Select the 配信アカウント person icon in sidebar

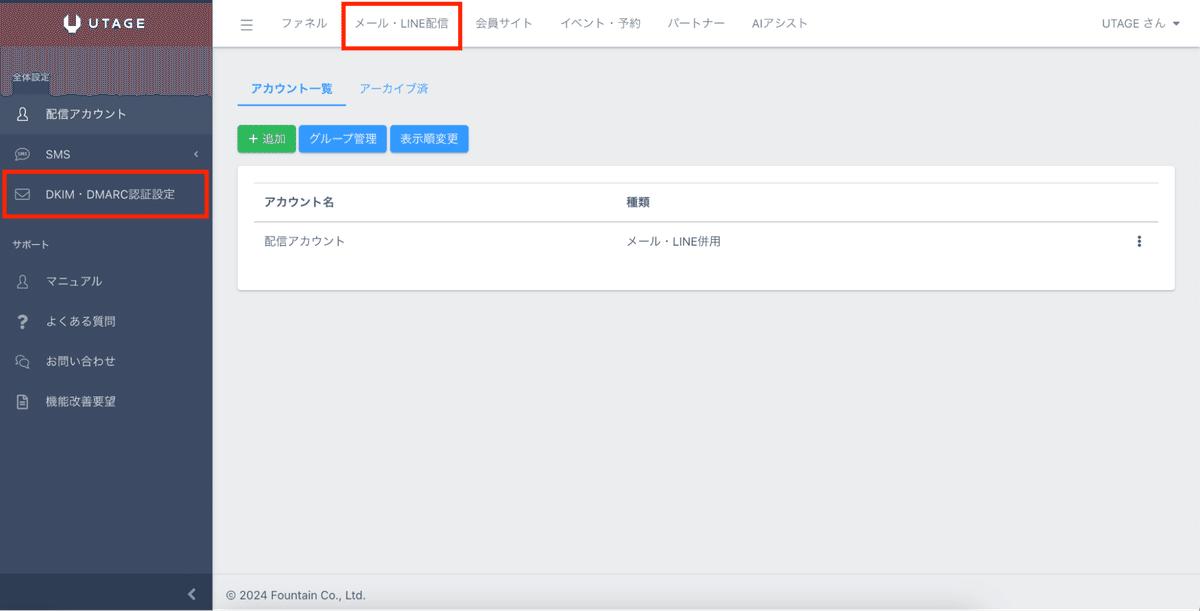tap(22, 114)
